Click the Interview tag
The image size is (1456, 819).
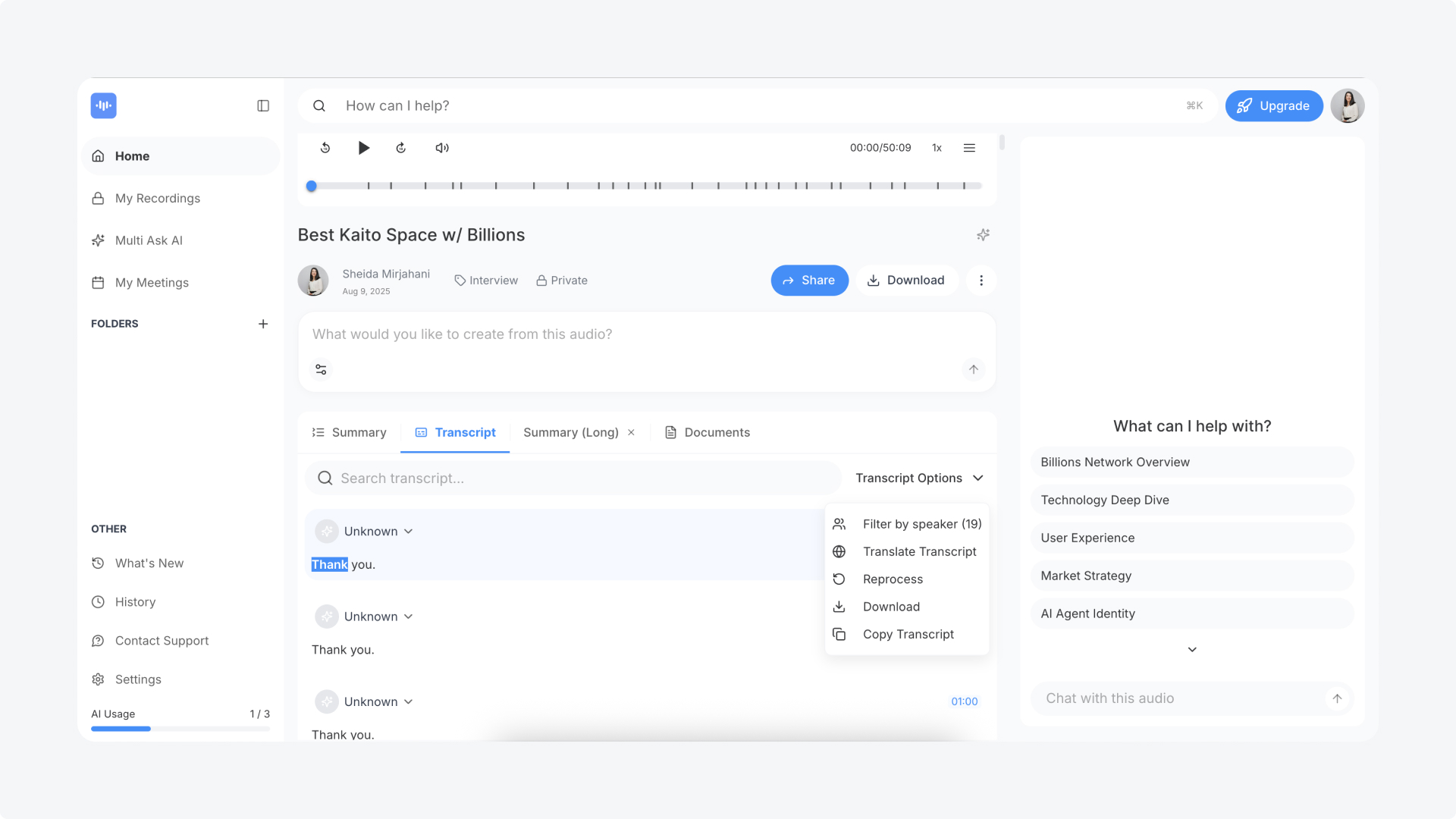(x=486, y=281)
